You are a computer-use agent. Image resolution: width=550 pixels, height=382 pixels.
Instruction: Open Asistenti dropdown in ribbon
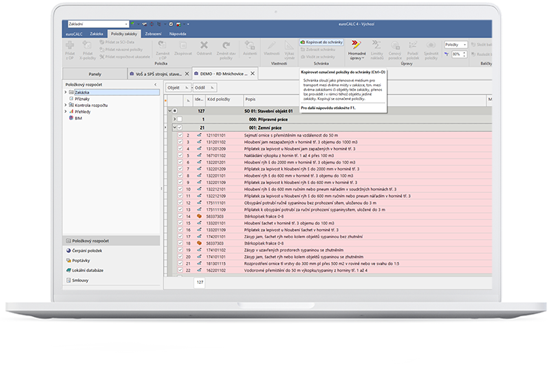pos(250,49)
